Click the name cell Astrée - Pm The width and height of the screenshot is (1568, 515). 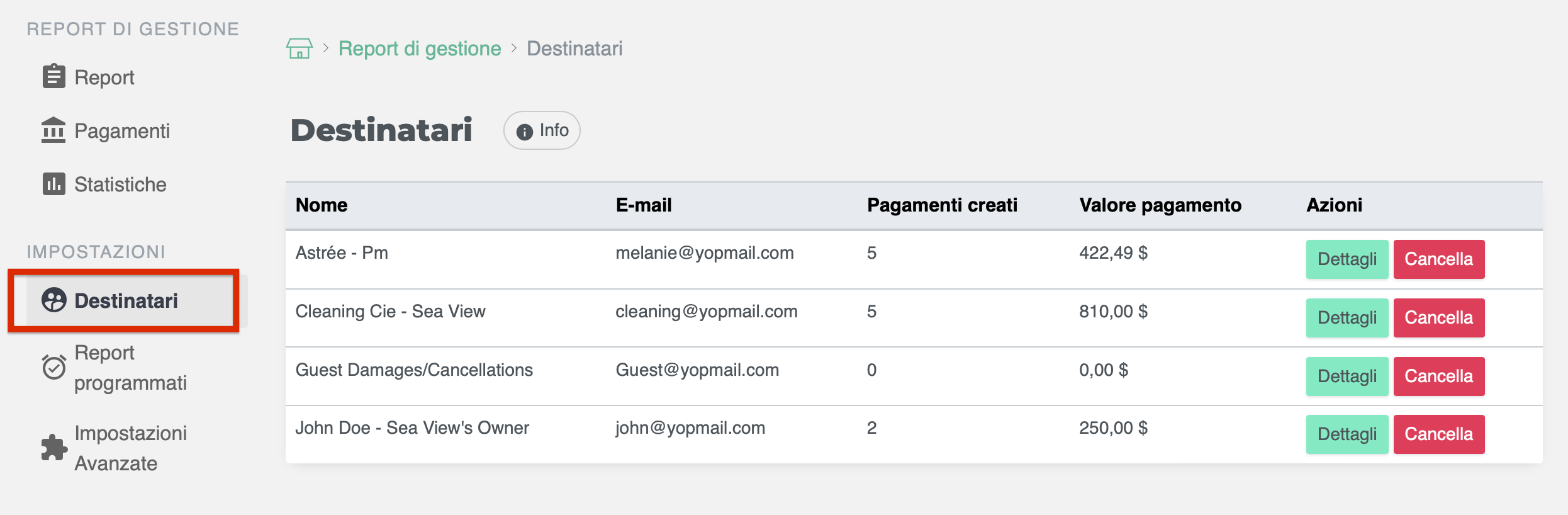342,253
